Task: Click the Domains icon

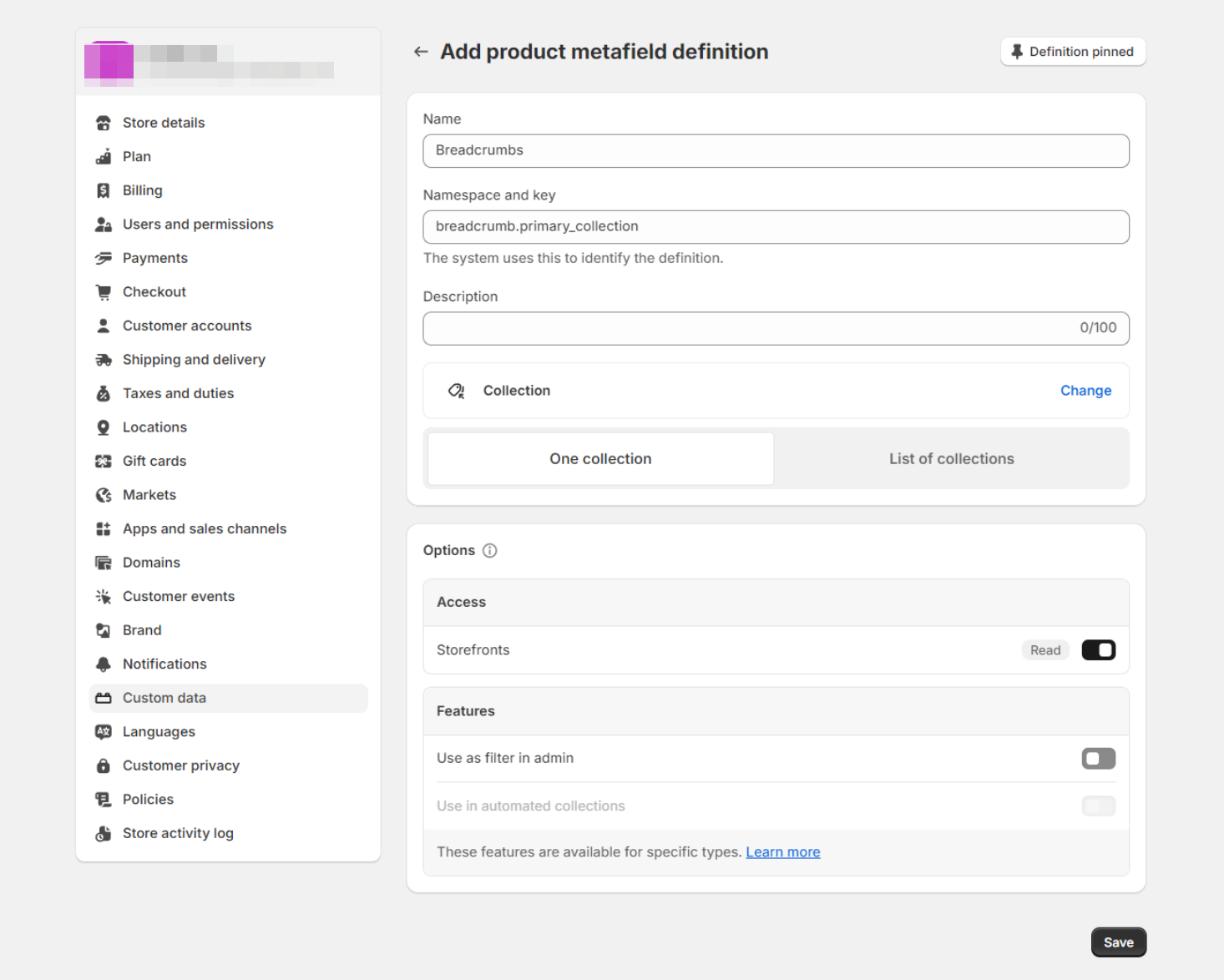Action: (x=104, y=563)
